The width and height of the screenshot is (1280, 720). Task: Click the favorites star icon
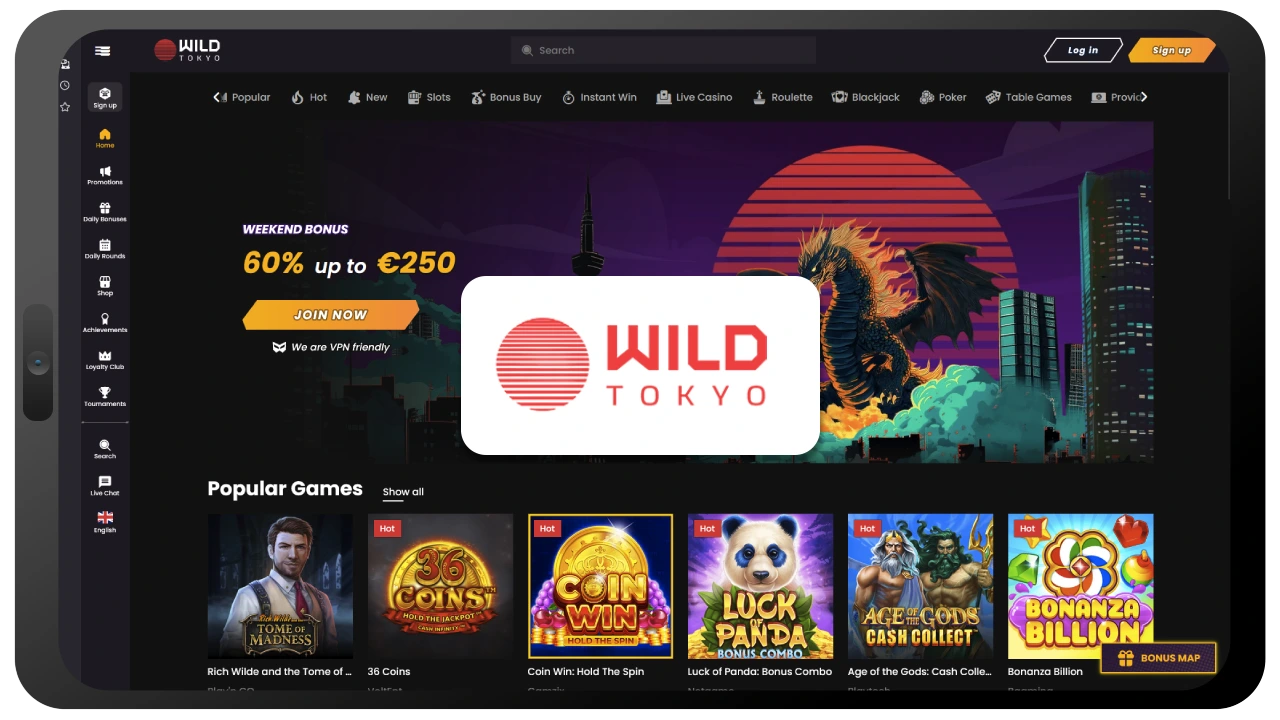tap(65, 106)
